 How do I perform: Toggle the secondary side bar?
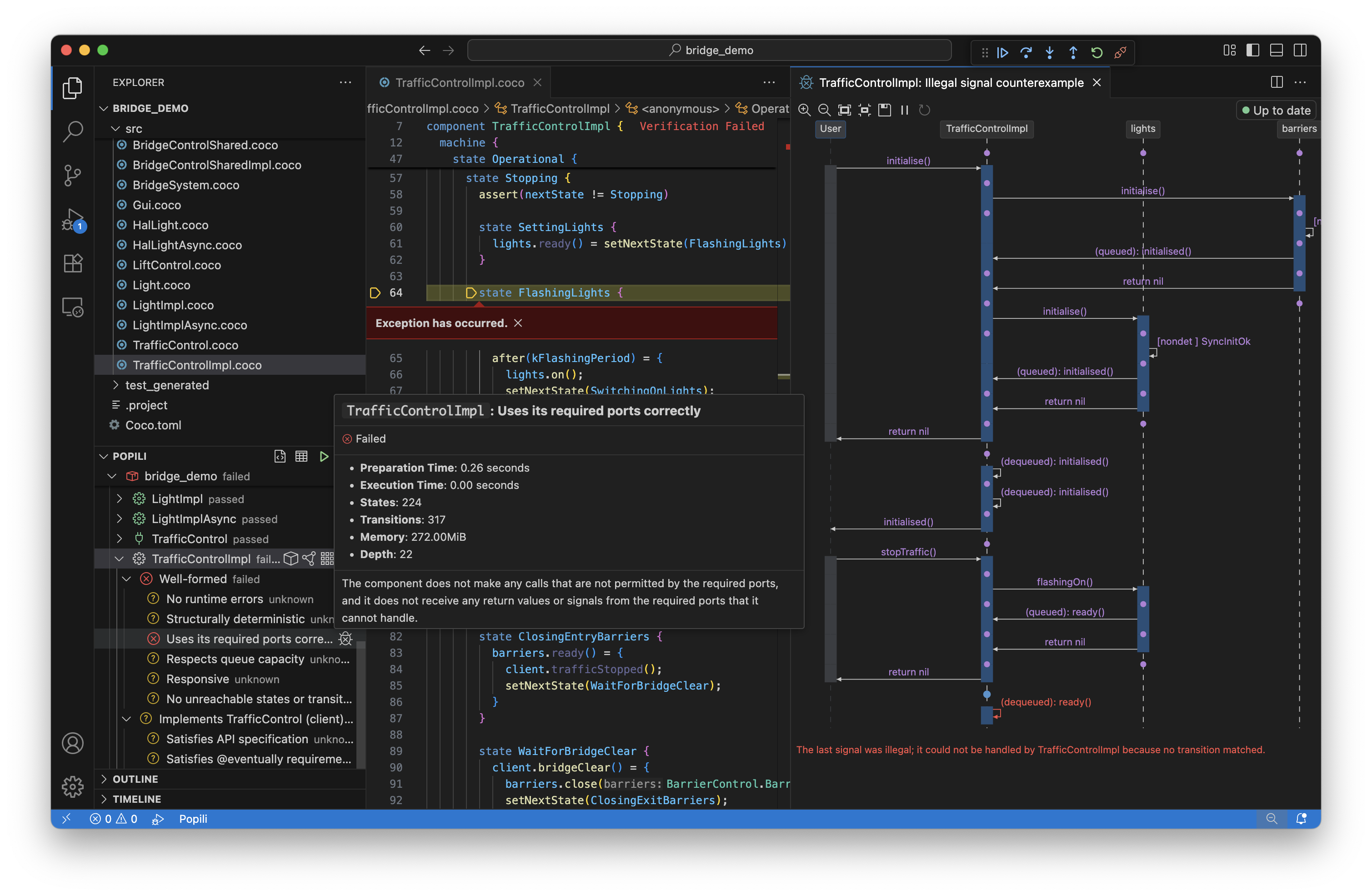tap(1300, 51)
